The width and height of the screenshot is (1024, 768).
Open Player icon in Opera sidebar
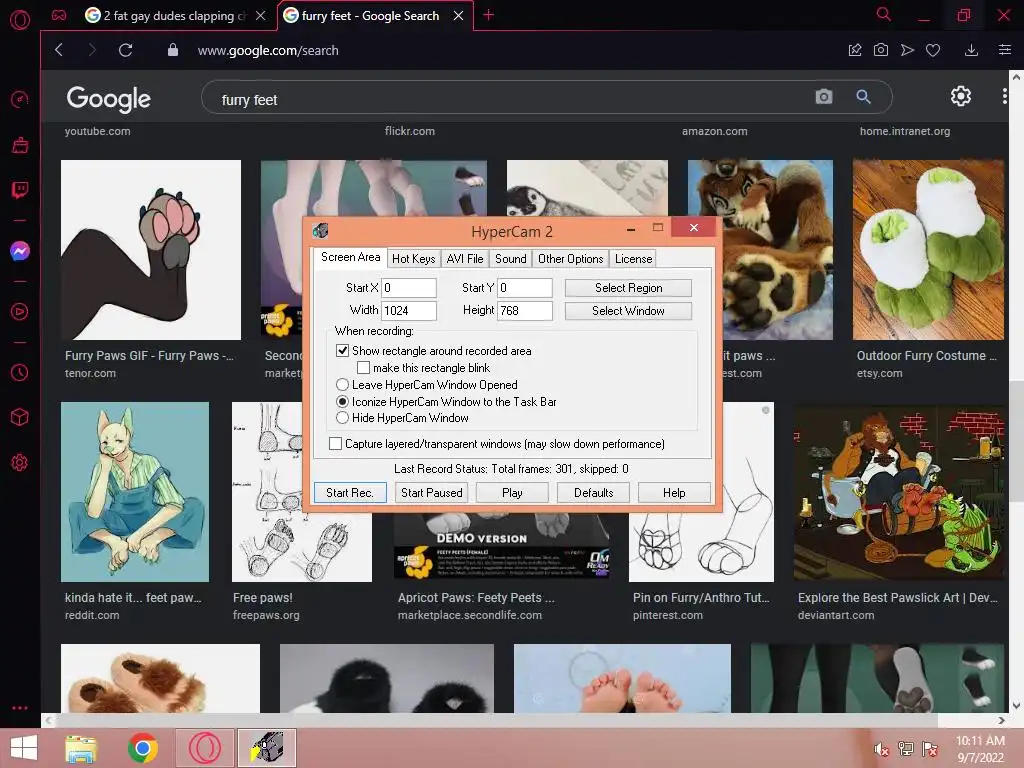click(x=20, y=312)
